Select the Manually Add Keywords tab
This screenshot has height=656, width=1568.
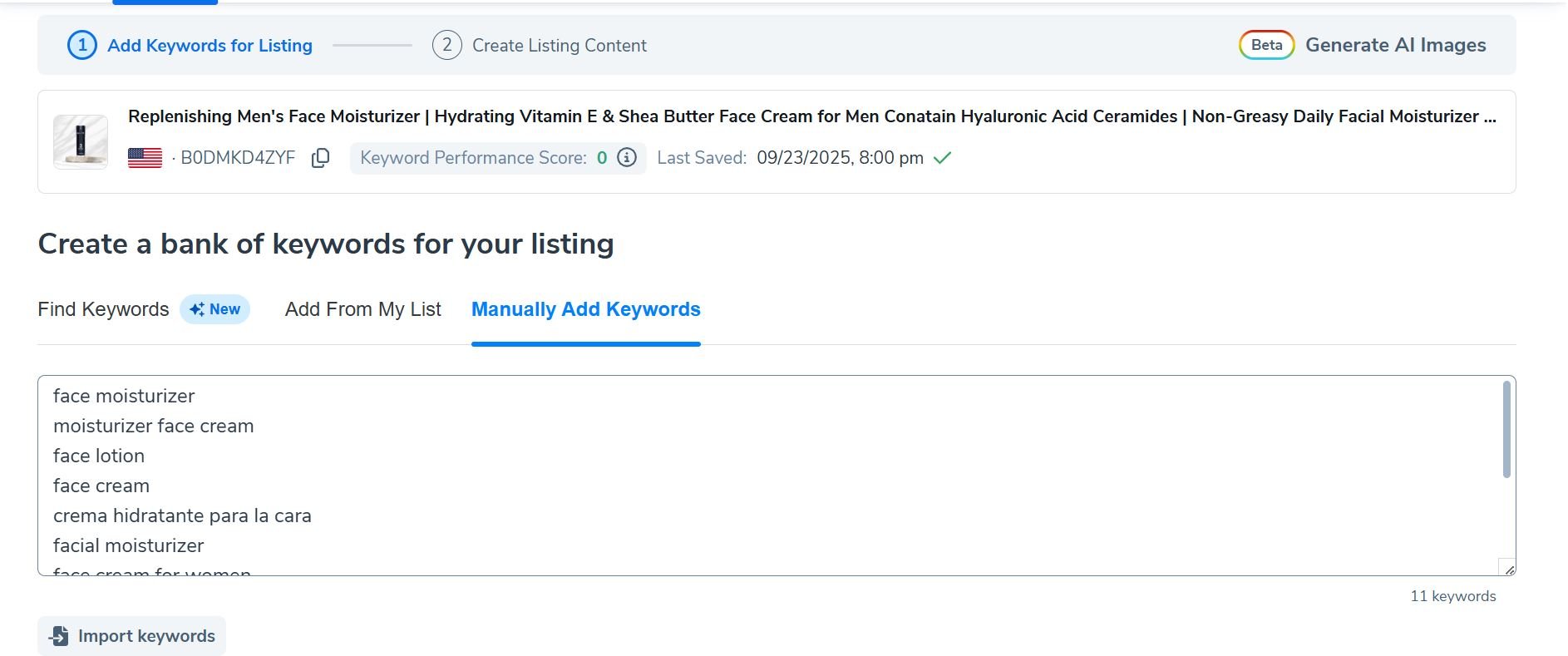[585, 309]
